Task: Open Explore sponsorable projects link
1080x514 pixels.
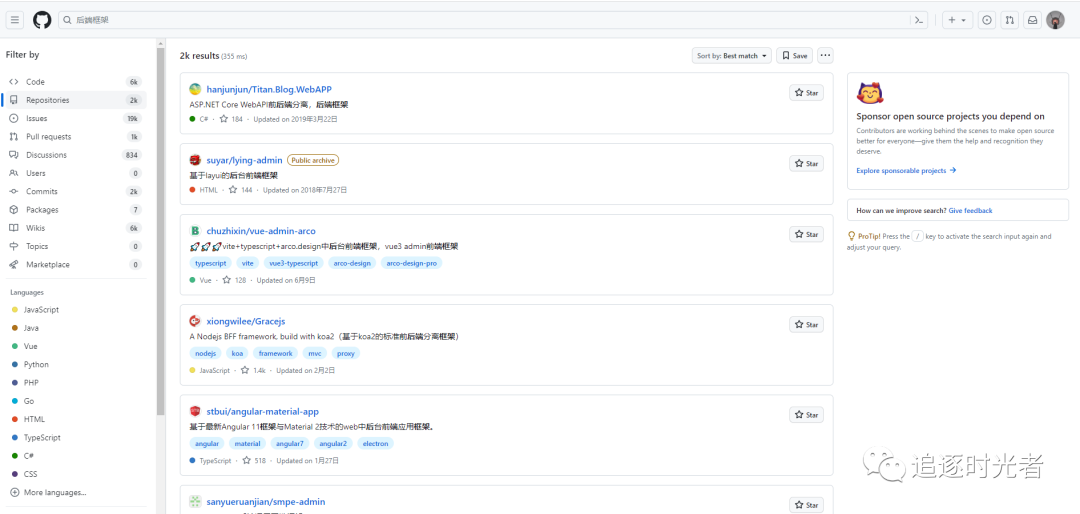Action: tap(906, 170)
